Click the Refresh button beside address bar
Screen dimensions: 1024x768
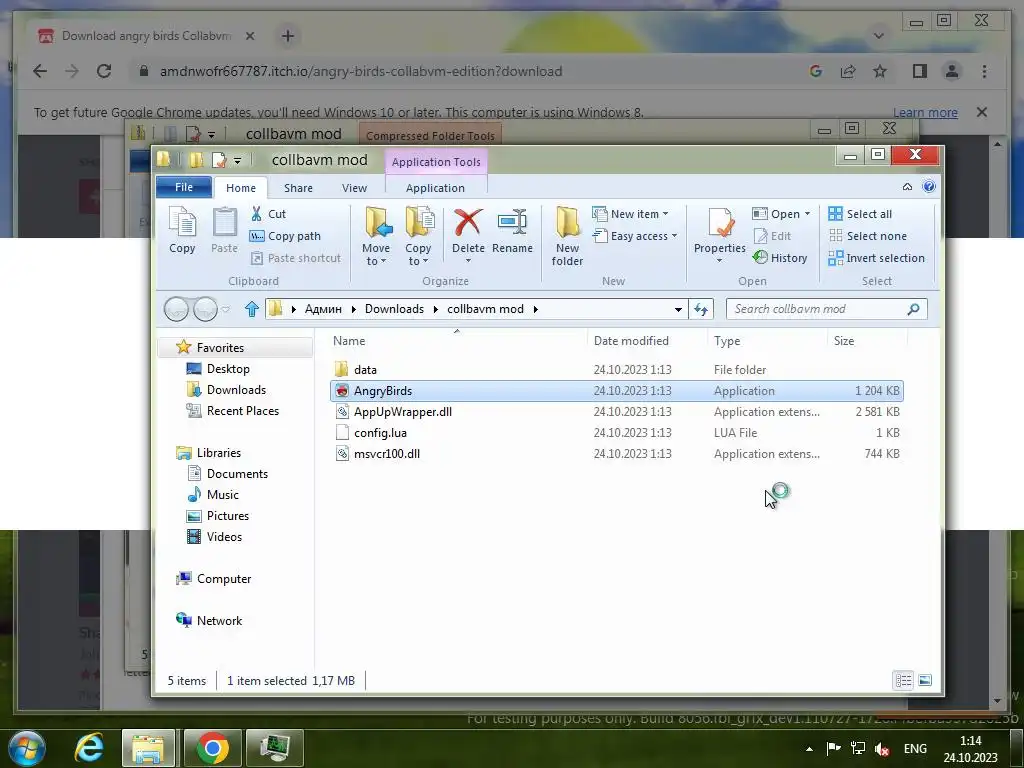701,309
